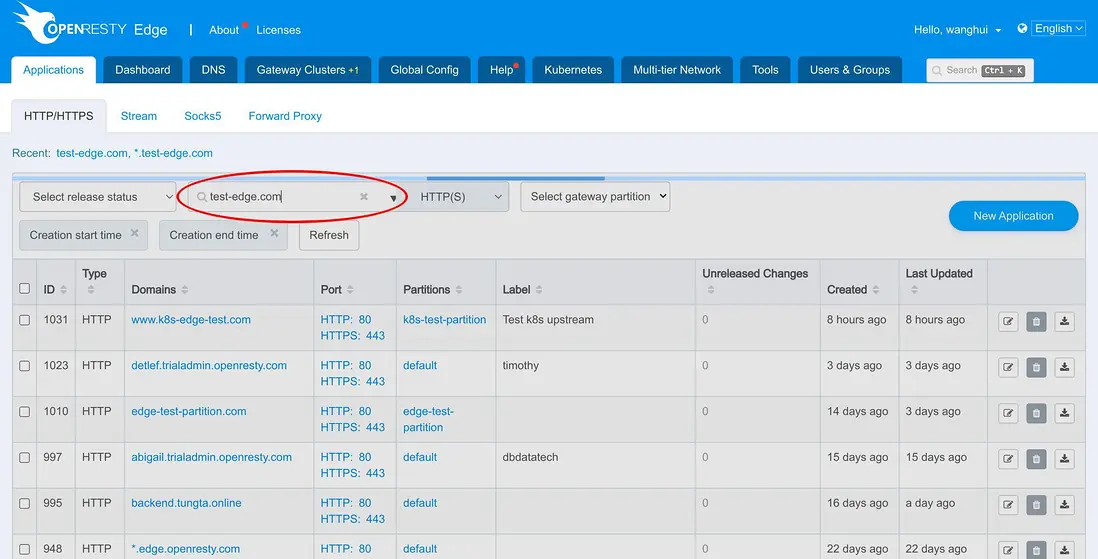Clear the Creation start time filter
The height and width of the screenshot is (559, 1098).
point(134,234)
